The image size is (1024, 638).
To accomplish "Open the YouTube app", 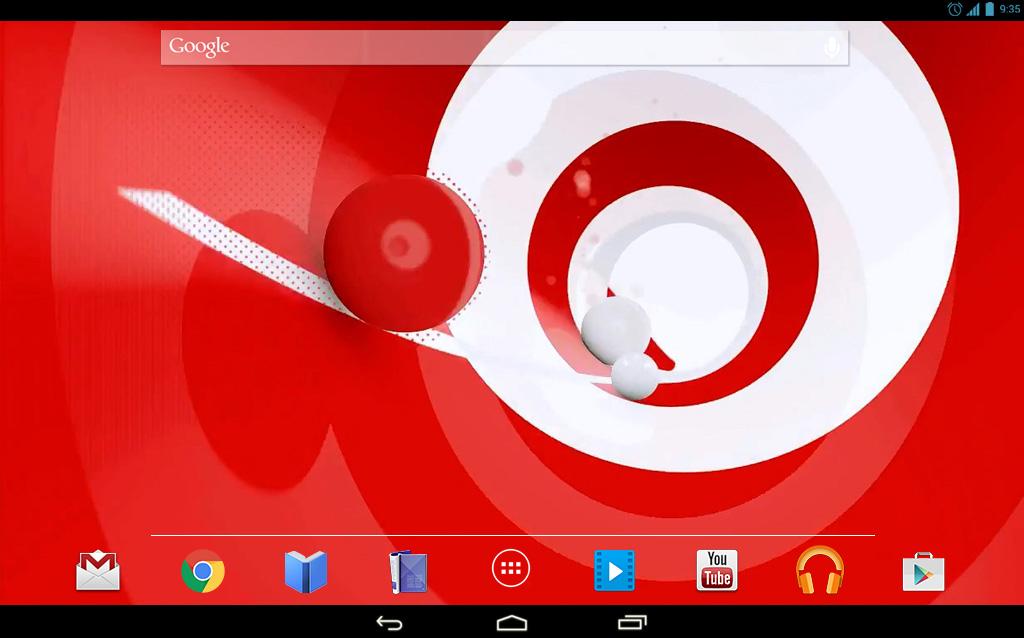I will click(717, 570).
